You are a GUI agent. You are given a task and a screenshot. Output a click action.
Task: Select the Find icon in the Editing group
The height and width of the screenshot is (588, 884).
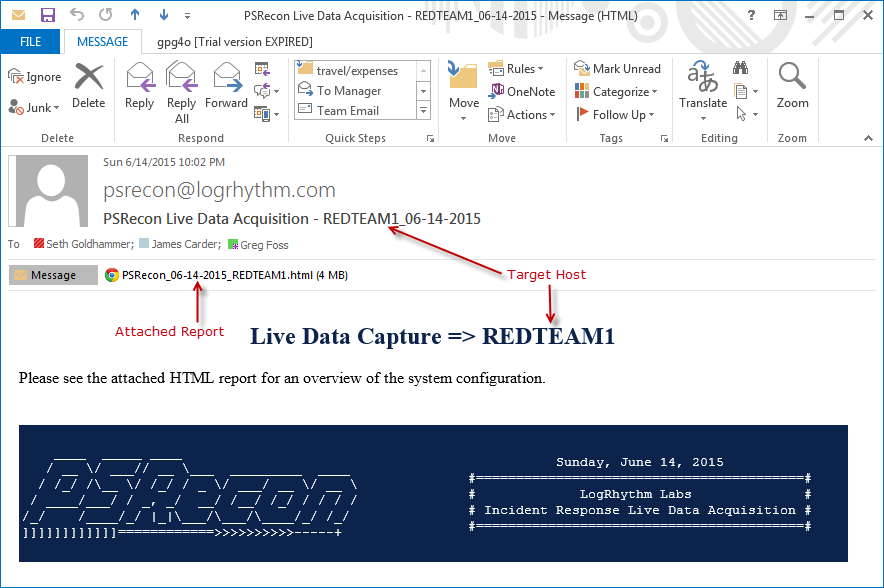point(740,68)
